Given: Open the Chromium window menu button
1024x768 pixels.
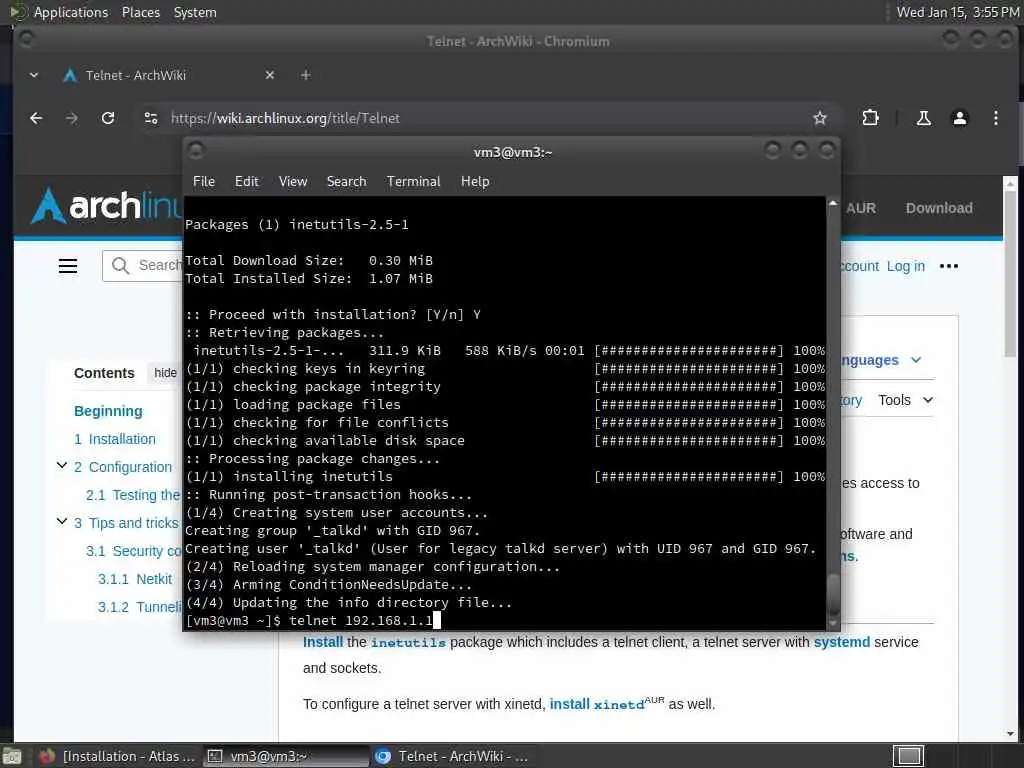Looking at the screenshot, I should pos(27,40).
